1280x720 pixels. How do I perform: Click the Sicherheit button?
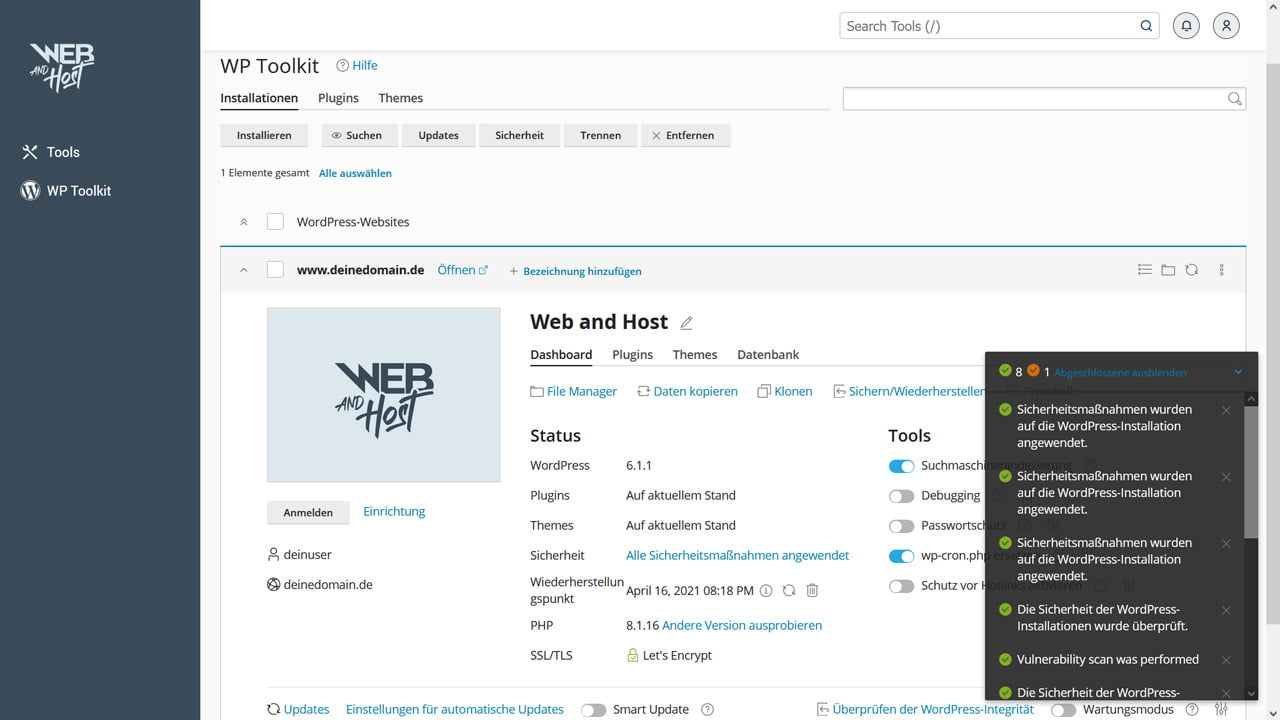pos(519,135)
